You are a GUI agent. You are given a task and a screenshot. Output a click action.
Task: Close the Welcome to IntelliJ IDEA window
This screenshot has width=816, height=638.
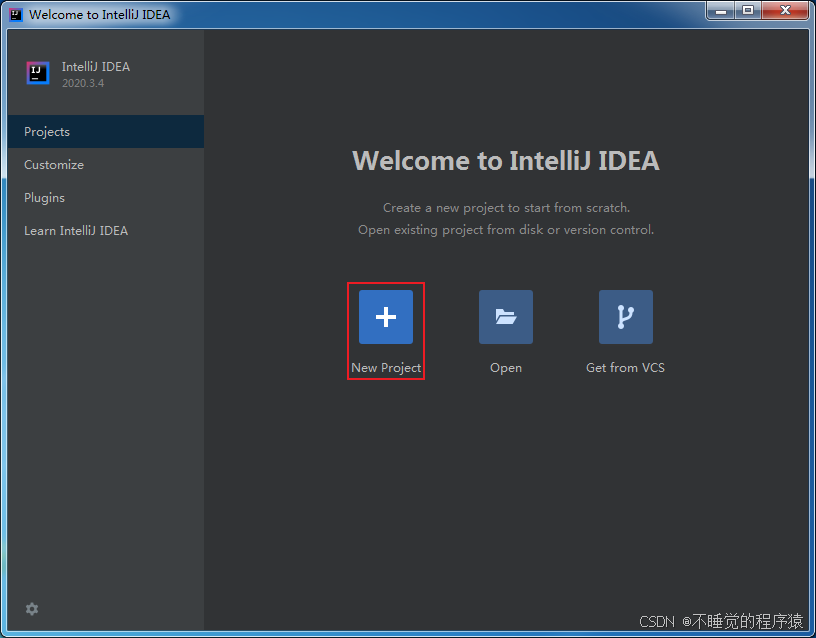coord(785,10)
